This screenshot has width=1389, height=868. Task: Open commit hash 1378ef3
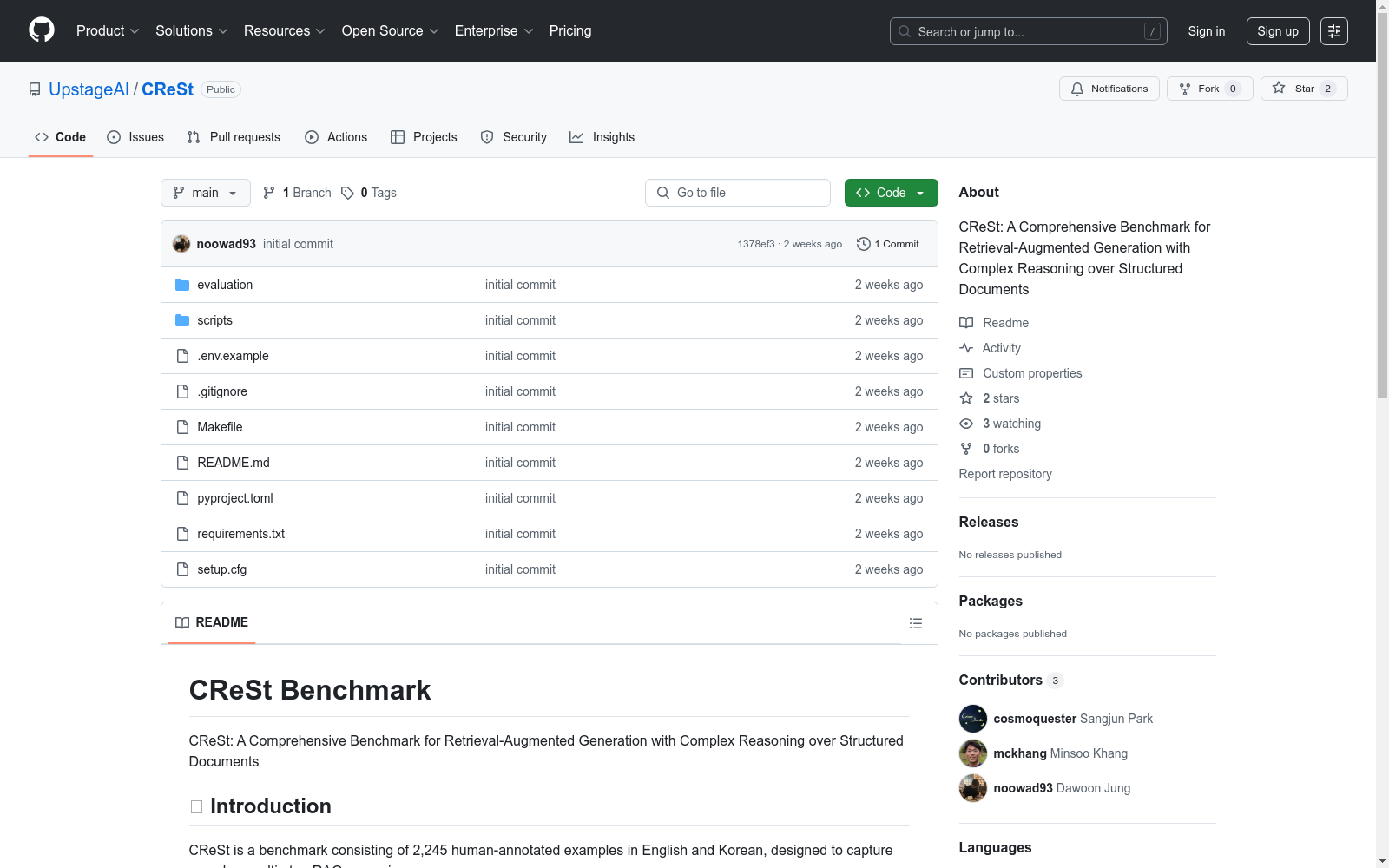(756, 244)
